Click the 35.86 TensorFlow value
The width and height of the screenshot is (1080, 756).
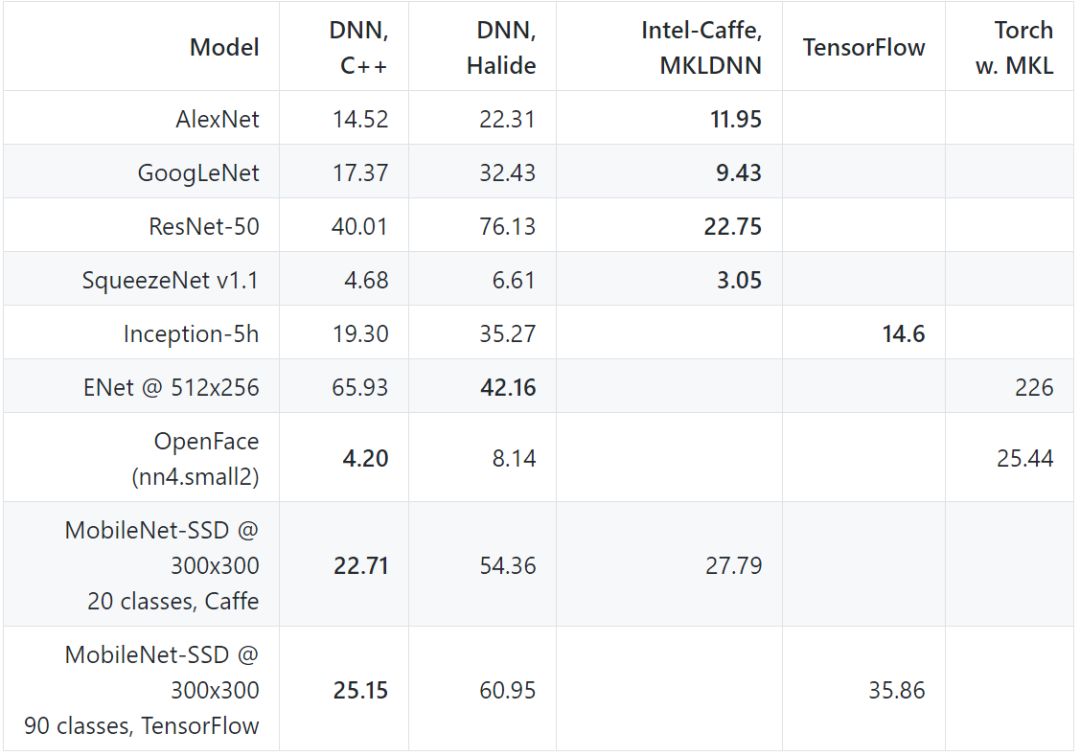[896, 690]
